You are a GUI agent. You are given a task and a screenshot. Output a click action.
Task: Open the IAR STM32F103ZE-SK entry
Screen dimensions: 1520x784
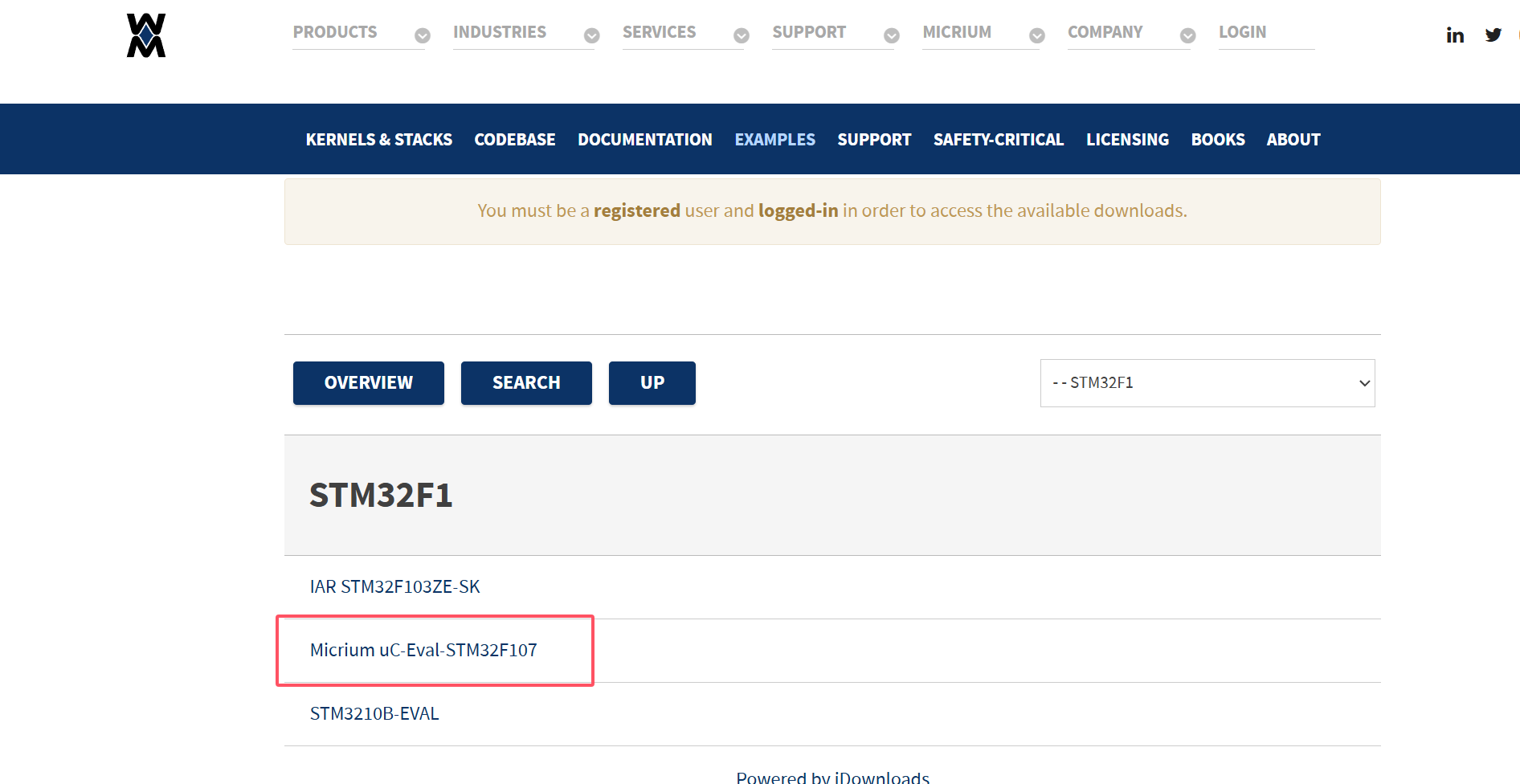tap(395, 587)
